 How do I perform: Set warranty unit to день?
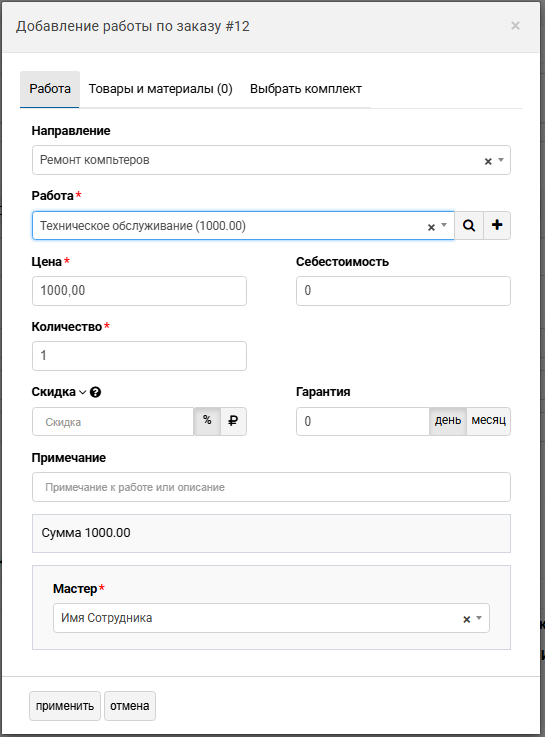point(448,421)
